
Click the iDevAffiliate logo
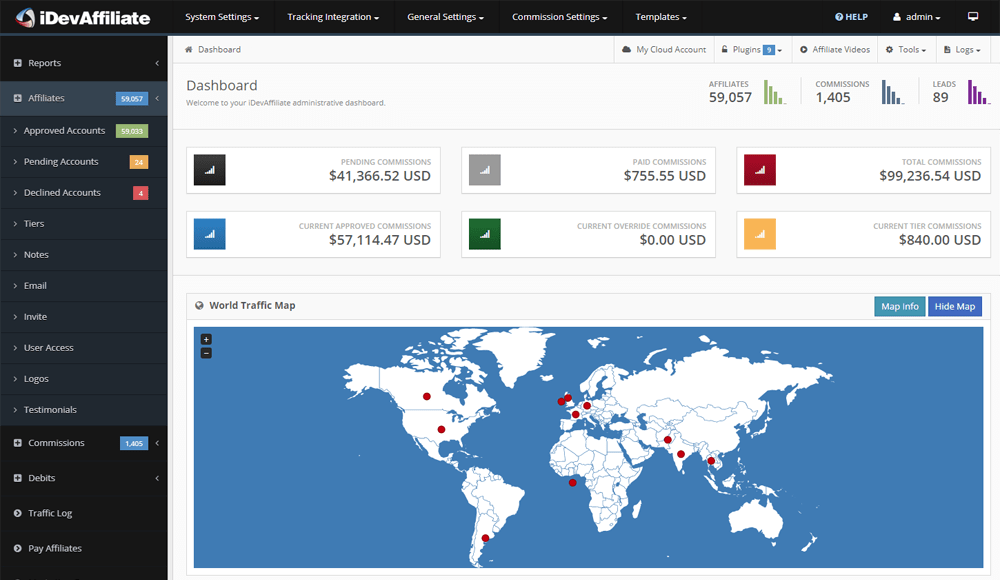[x=84, y=16]
